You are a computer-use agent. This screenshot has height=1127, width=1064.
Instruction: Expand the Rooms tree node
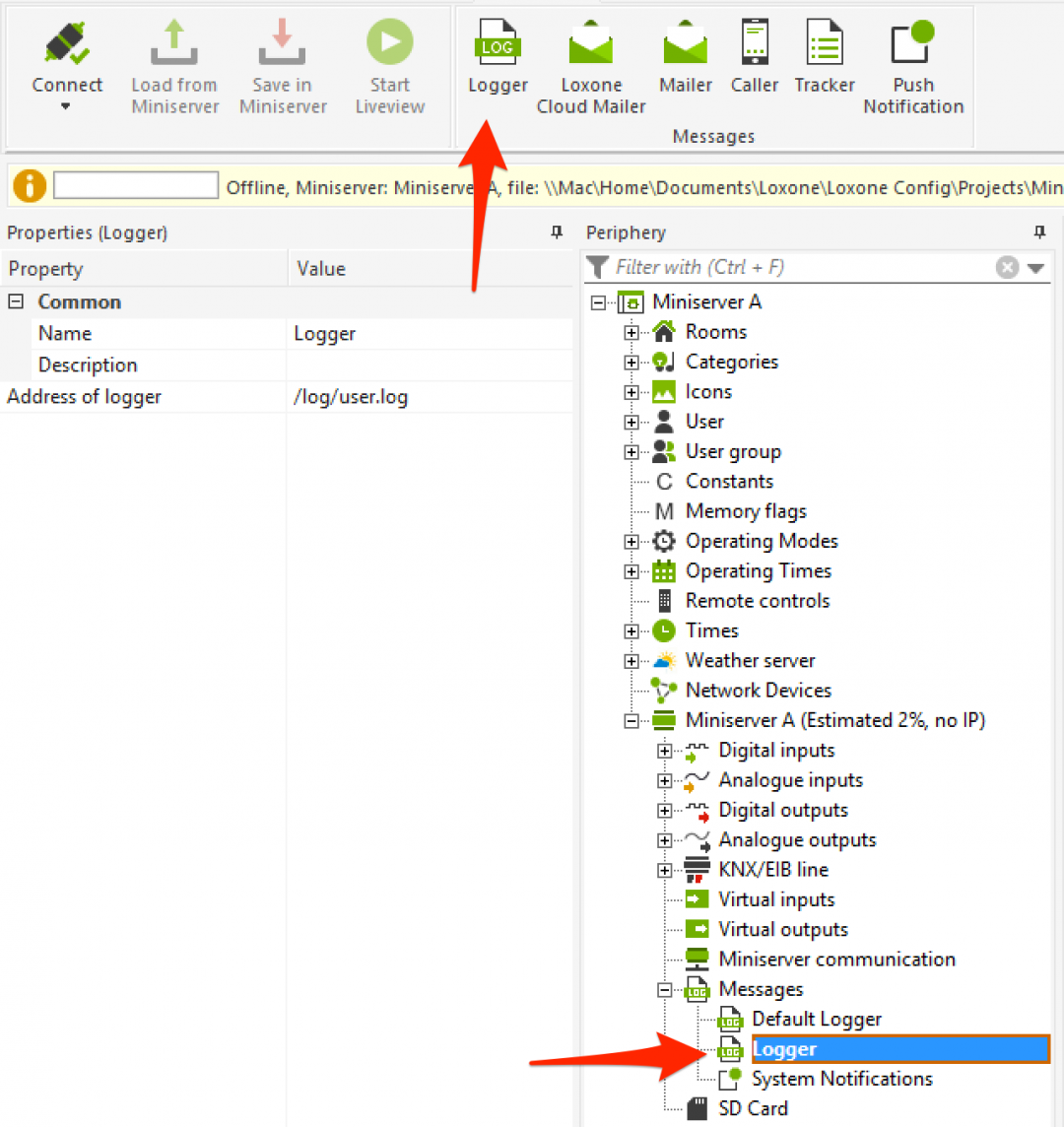631,332
